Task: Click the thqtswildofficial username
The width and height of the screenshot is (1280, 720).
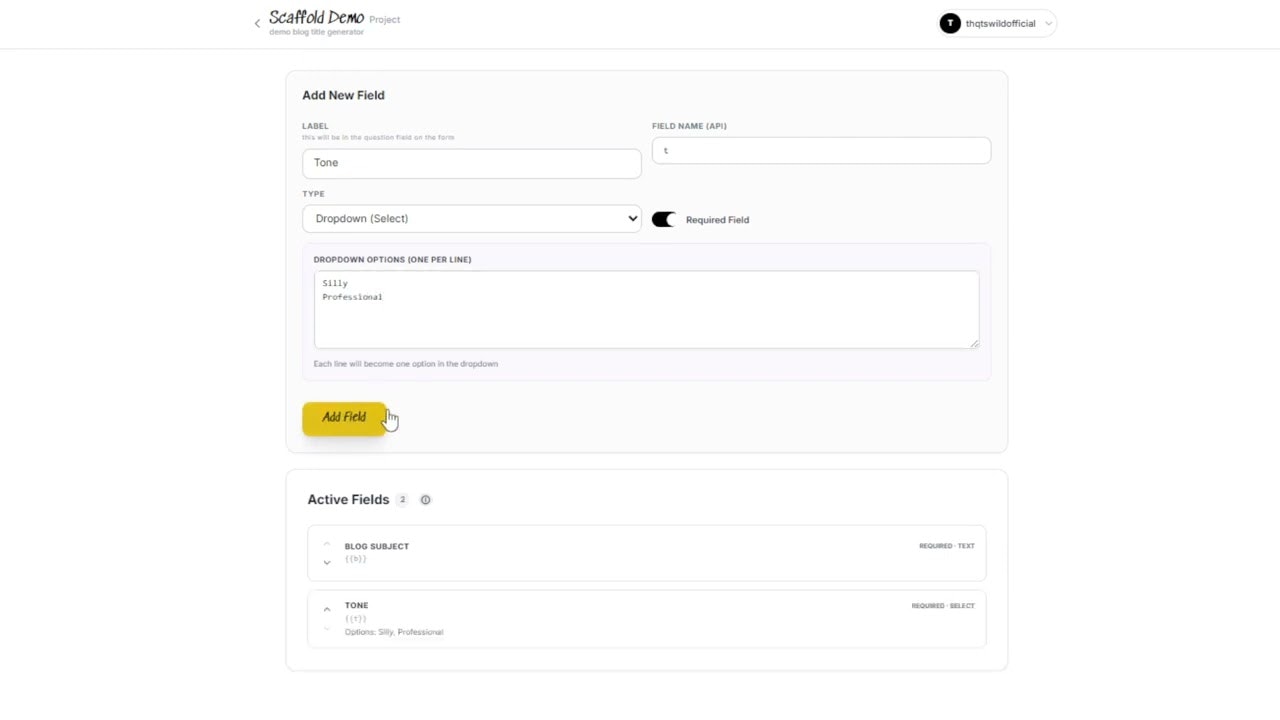Action: pyautogui.click(x=1000, y=23)
